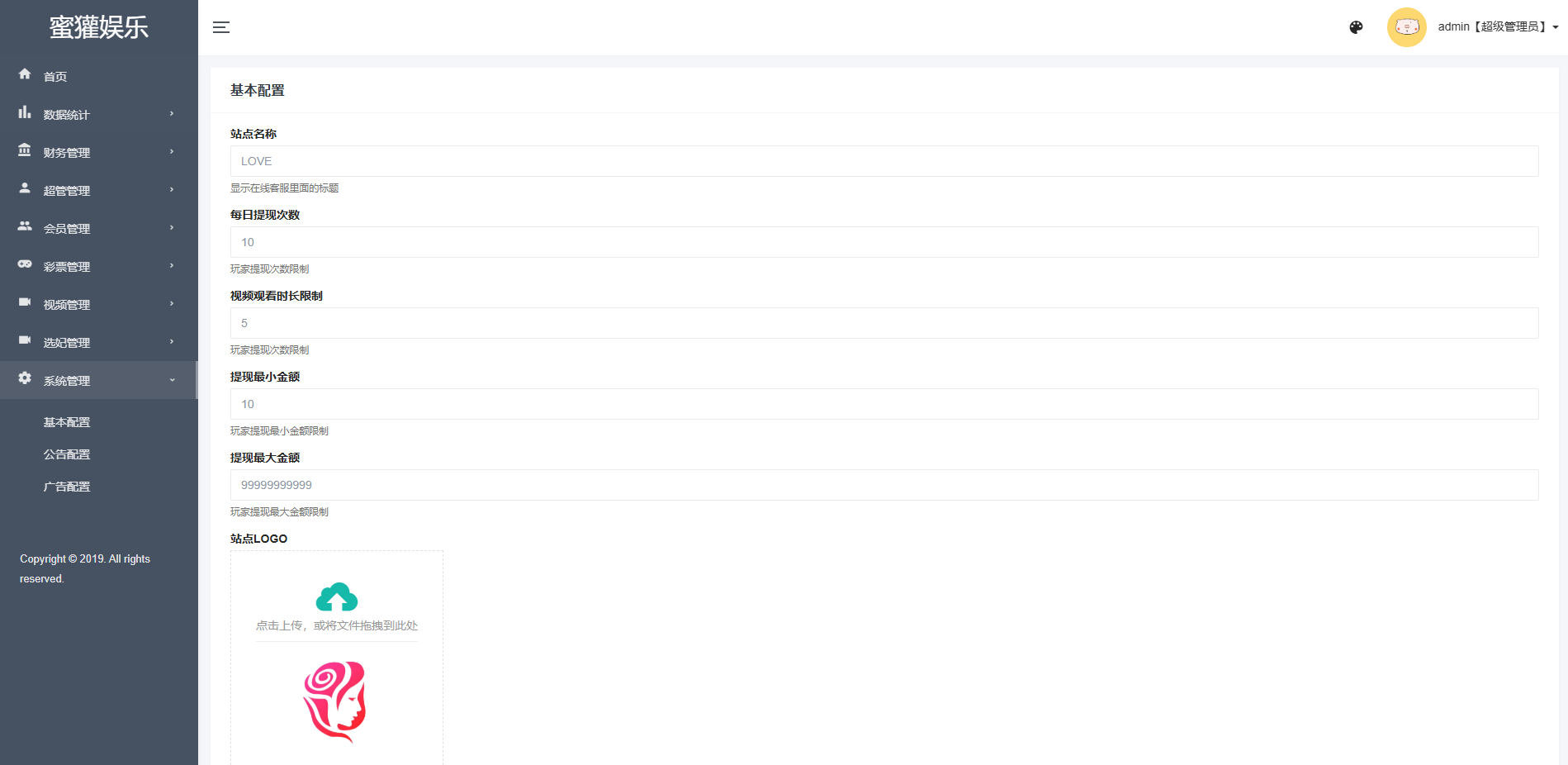Click the lottery gamepad icon
Viewport: 1568px width, 765px height.
tap(25, 264)
